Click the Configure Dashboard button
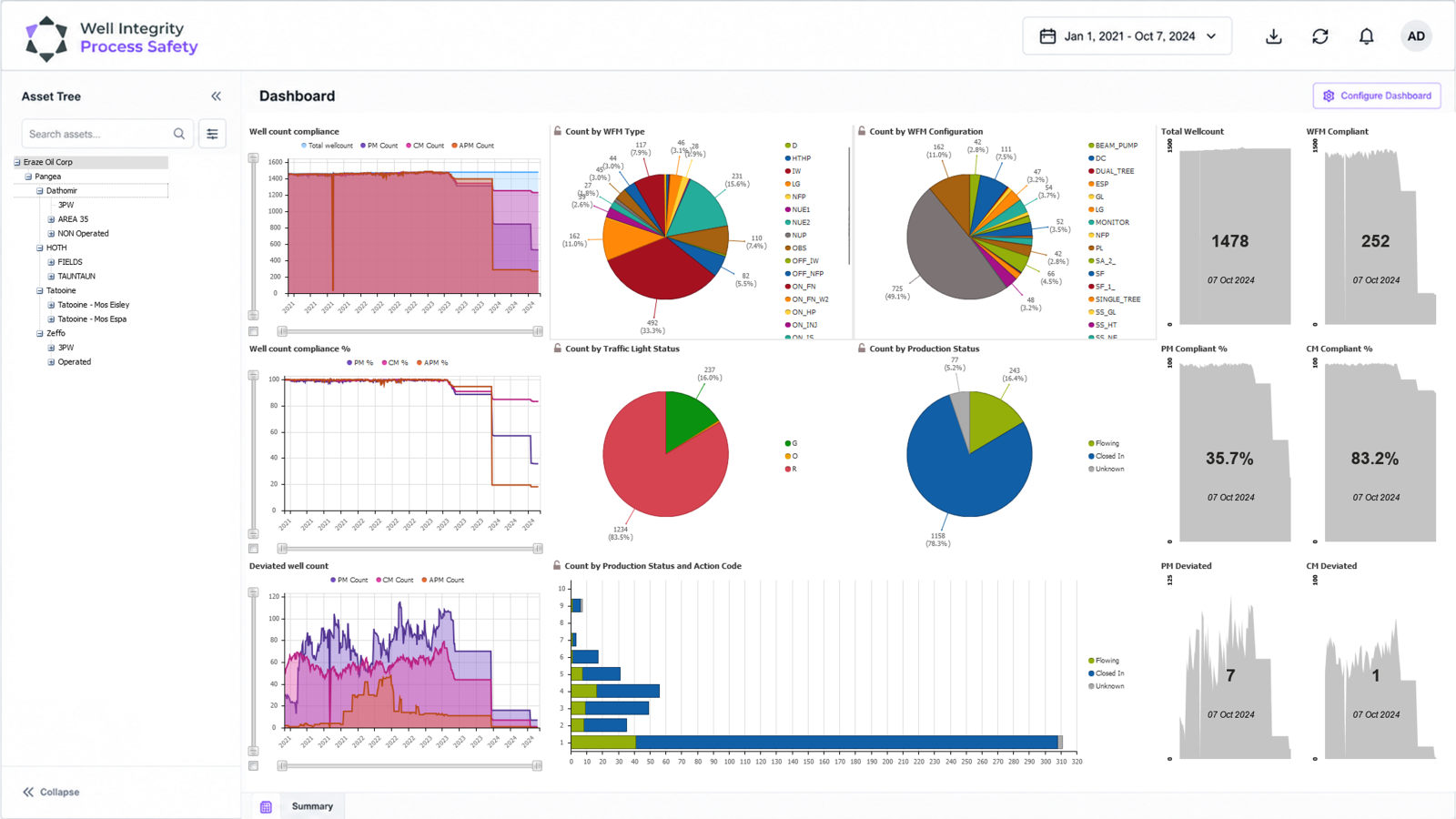This screenshot has width=1456, height=819. click(x=1377, y=96)
